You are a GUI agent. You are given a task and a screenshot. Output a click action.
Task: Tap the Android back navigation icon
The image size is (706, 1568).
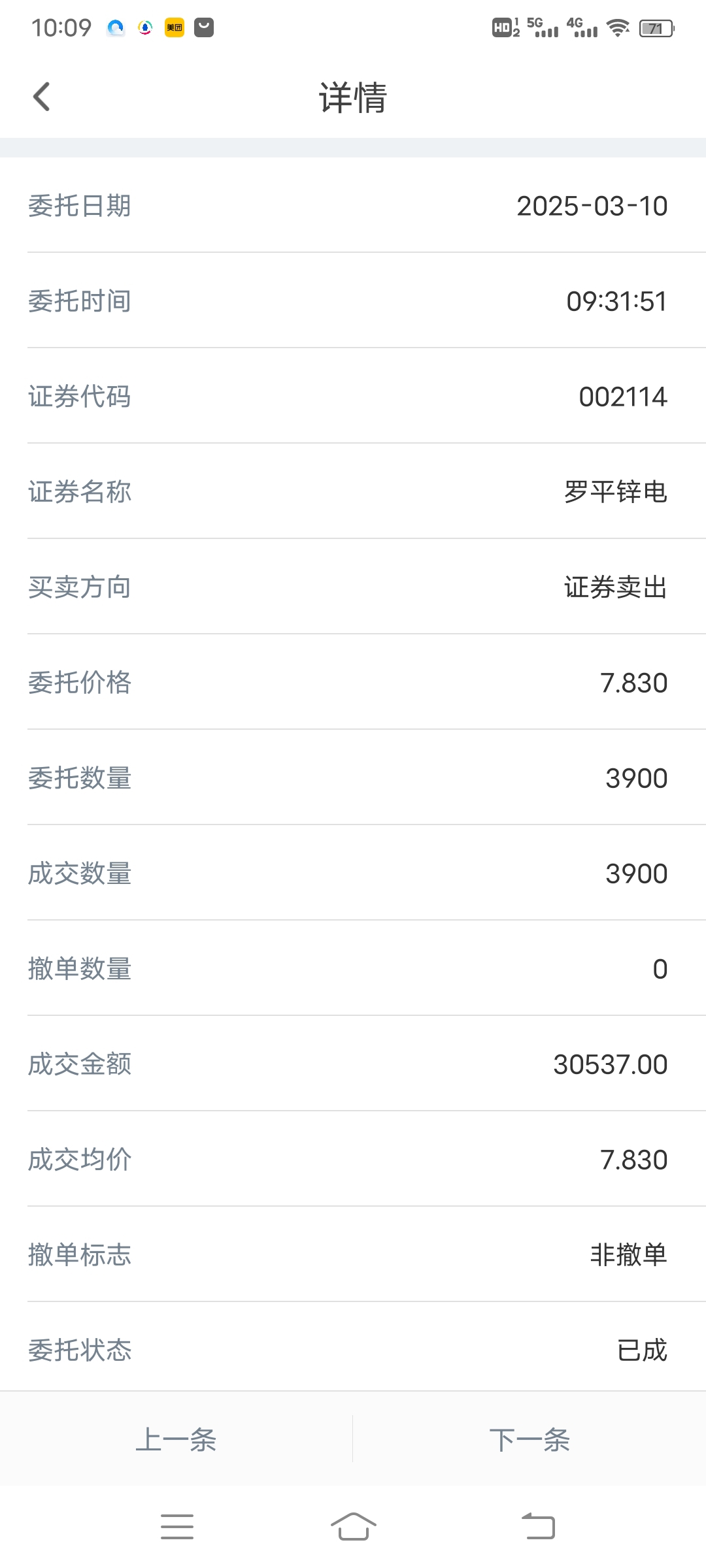pos(538,1526)
